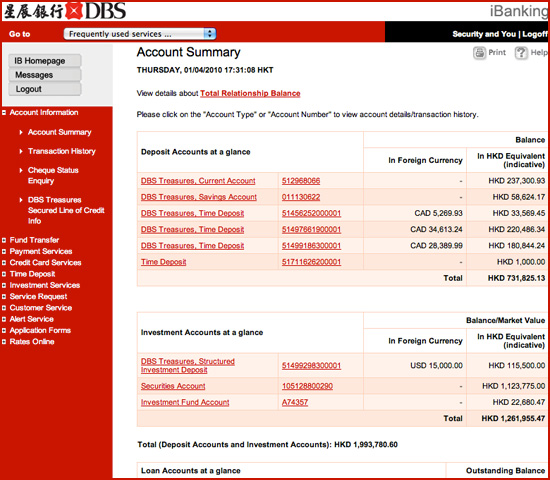Click the date line THURSDAY, 01/04/2010
Image resolution: width=550 pixels, height=480 pixels.
click(x=205, y=70)
